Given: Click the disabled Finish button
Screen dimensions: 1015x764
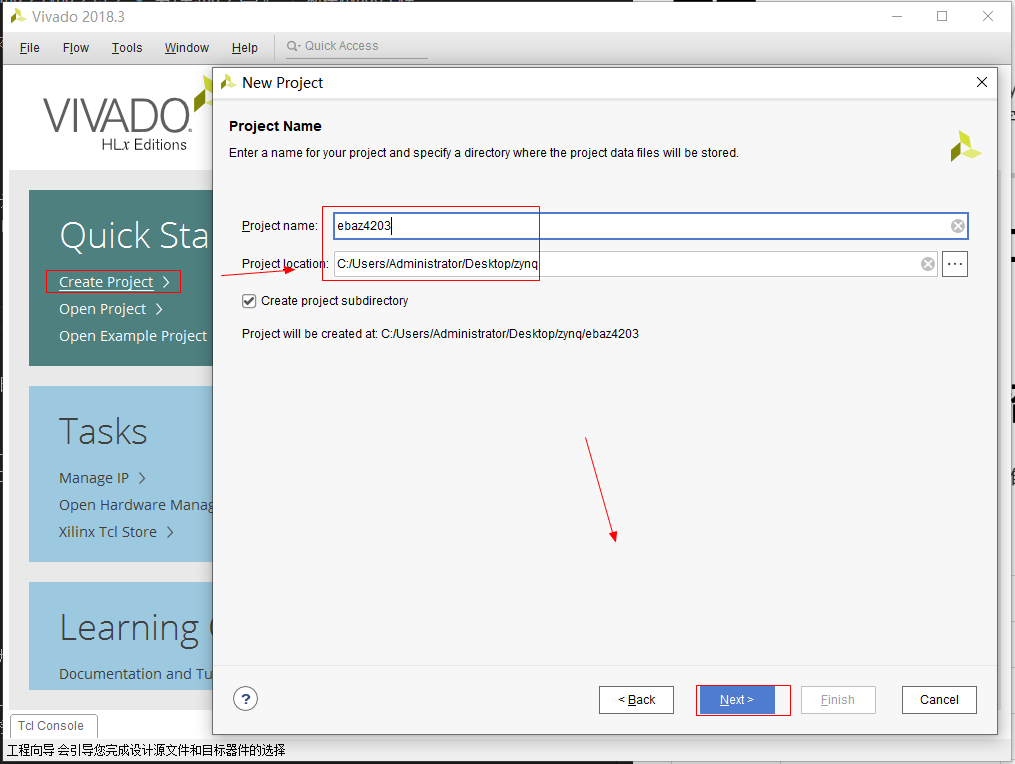Looking at the screenshot, I should (838, 700).
